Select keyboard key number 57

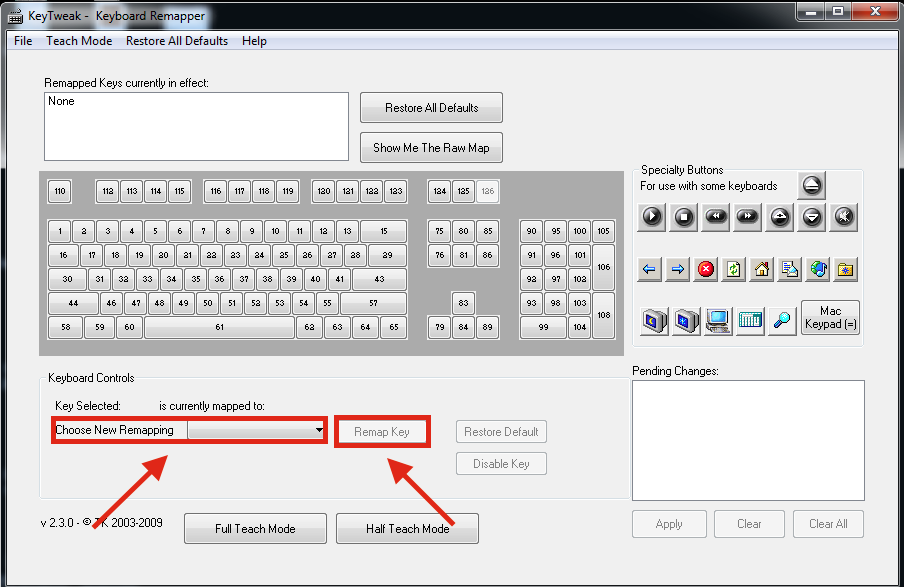click(x=373, y=303)
